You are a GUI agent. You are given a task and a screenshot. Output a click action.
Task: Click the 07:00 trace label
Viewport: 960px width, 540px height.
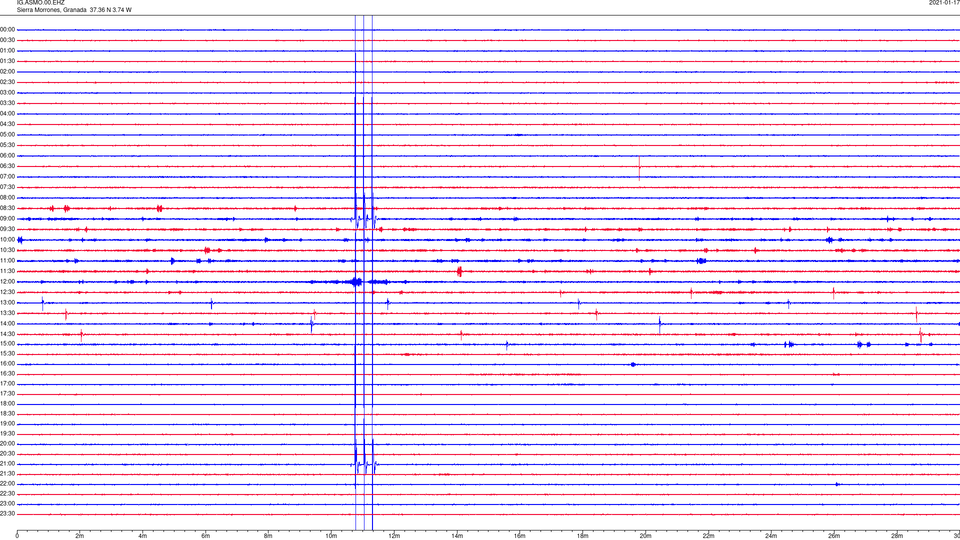click(7, 176)
